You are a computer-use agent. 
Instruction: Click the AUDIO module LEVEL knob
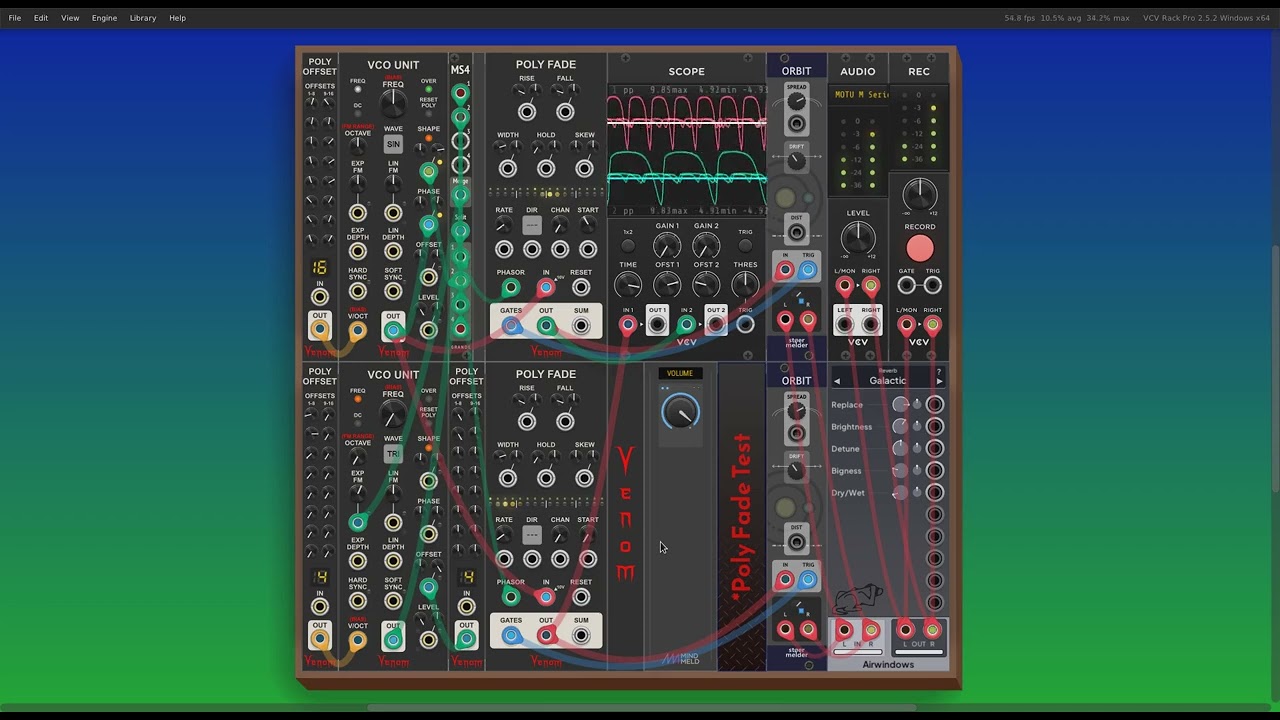point(857,238)
